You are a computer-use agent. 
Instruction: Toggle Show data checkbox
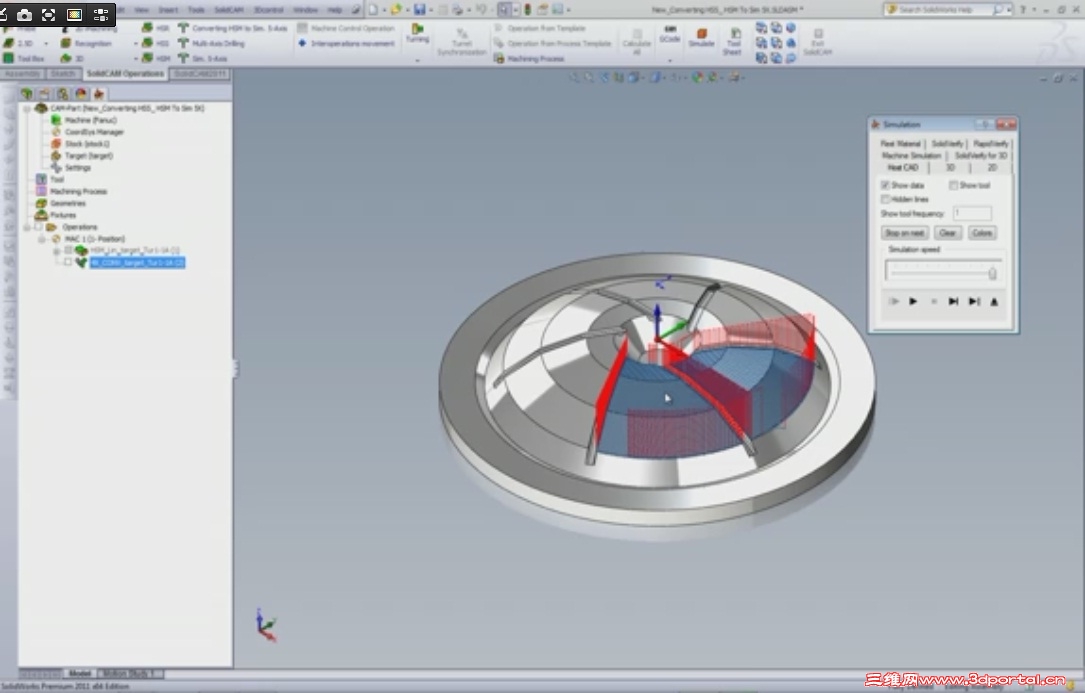click(x=885, y=185)
